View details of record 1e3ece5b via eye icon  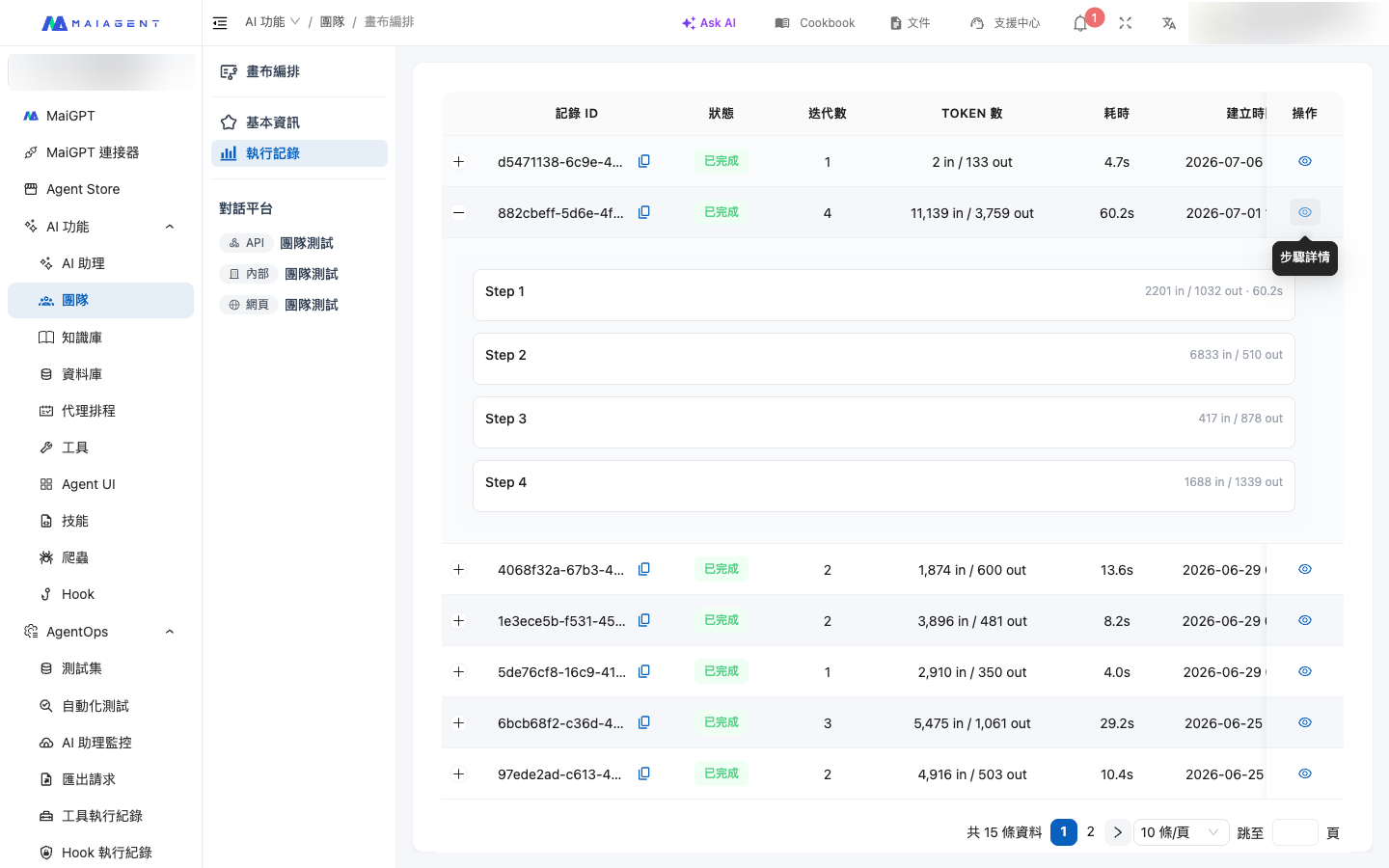click(1305, 620)
